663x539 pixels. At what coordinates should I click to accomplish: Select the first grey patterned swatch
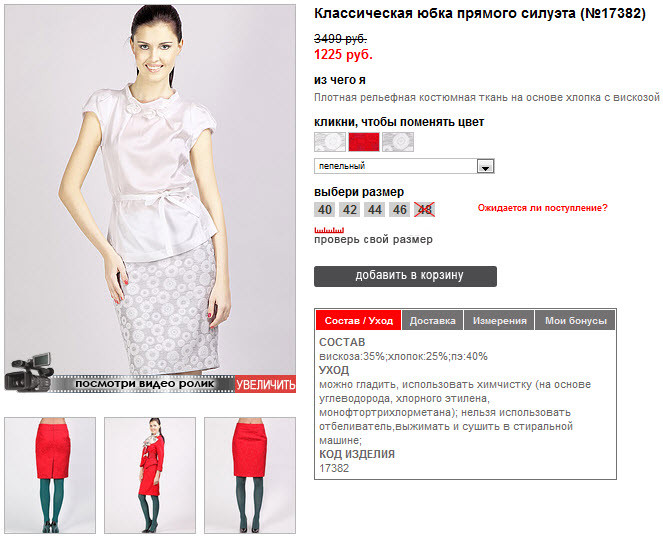[x=330, y=142]
